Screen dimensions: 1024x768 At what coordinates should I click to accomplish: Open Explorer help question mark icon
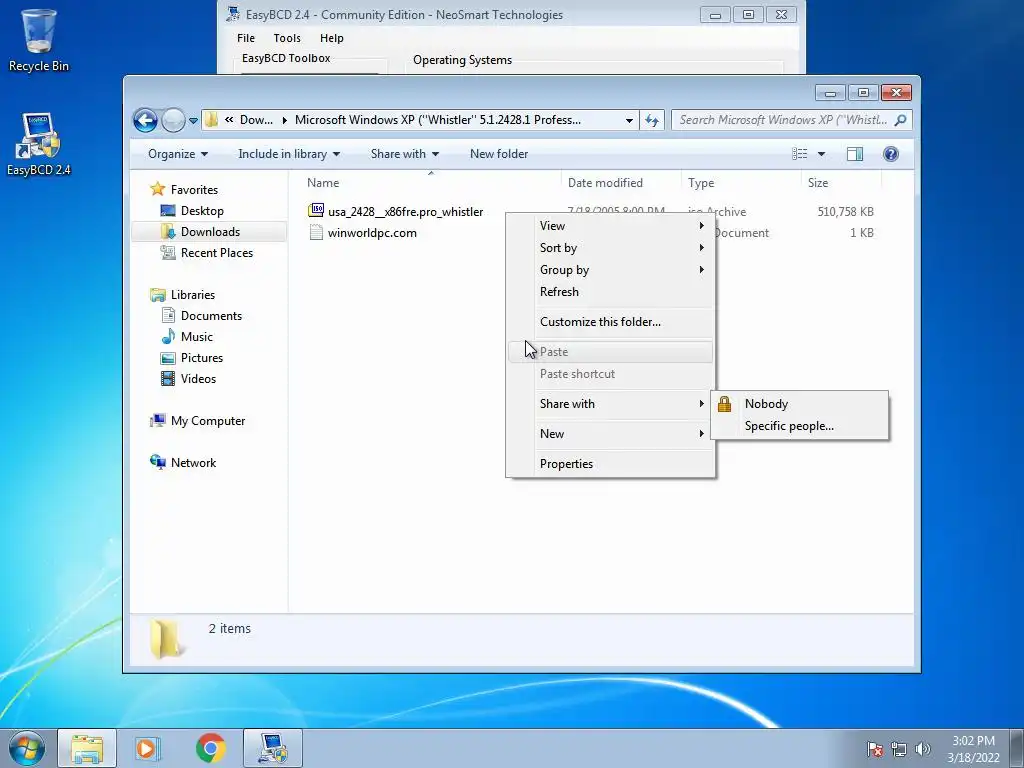click(x=891, y=153)
